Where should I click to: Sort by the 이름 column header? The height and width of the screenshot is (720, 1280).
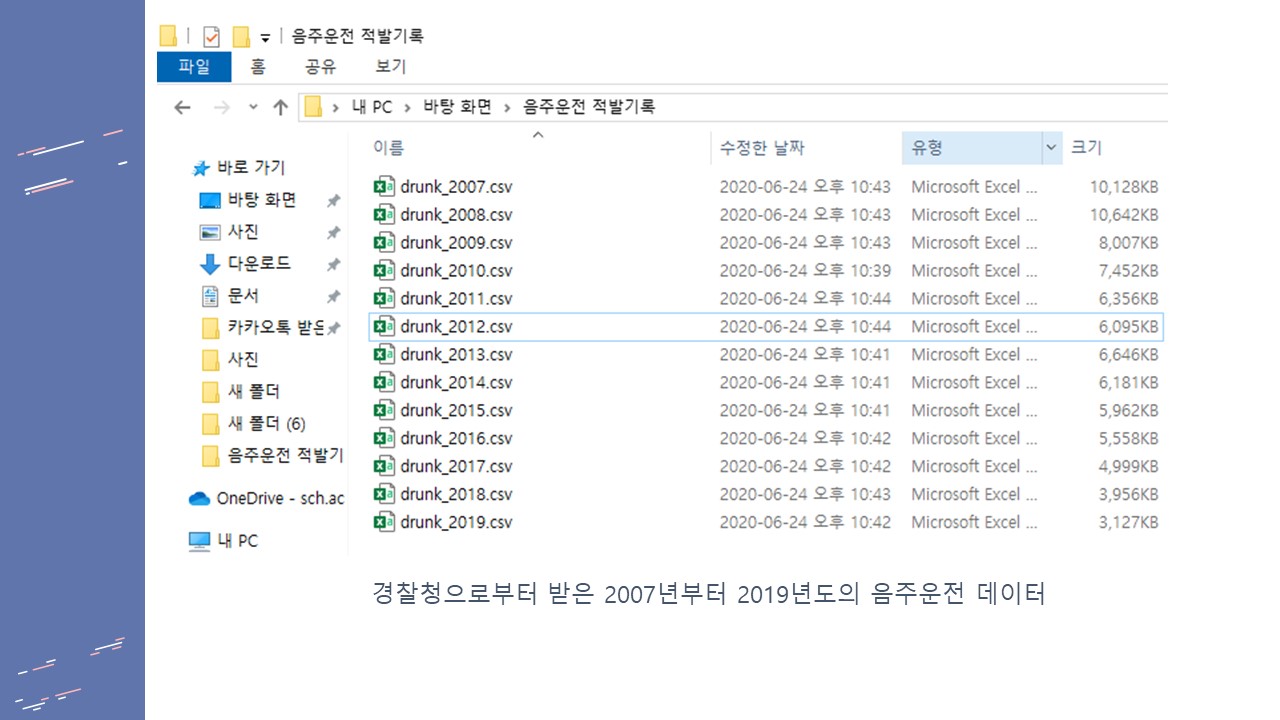click(x=389, y=148)
